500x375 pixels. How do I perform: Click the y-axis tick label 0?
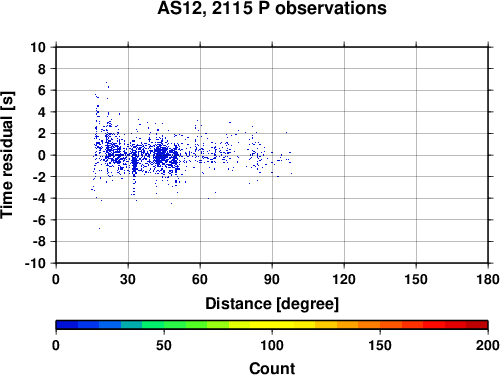tap(42, 155)
